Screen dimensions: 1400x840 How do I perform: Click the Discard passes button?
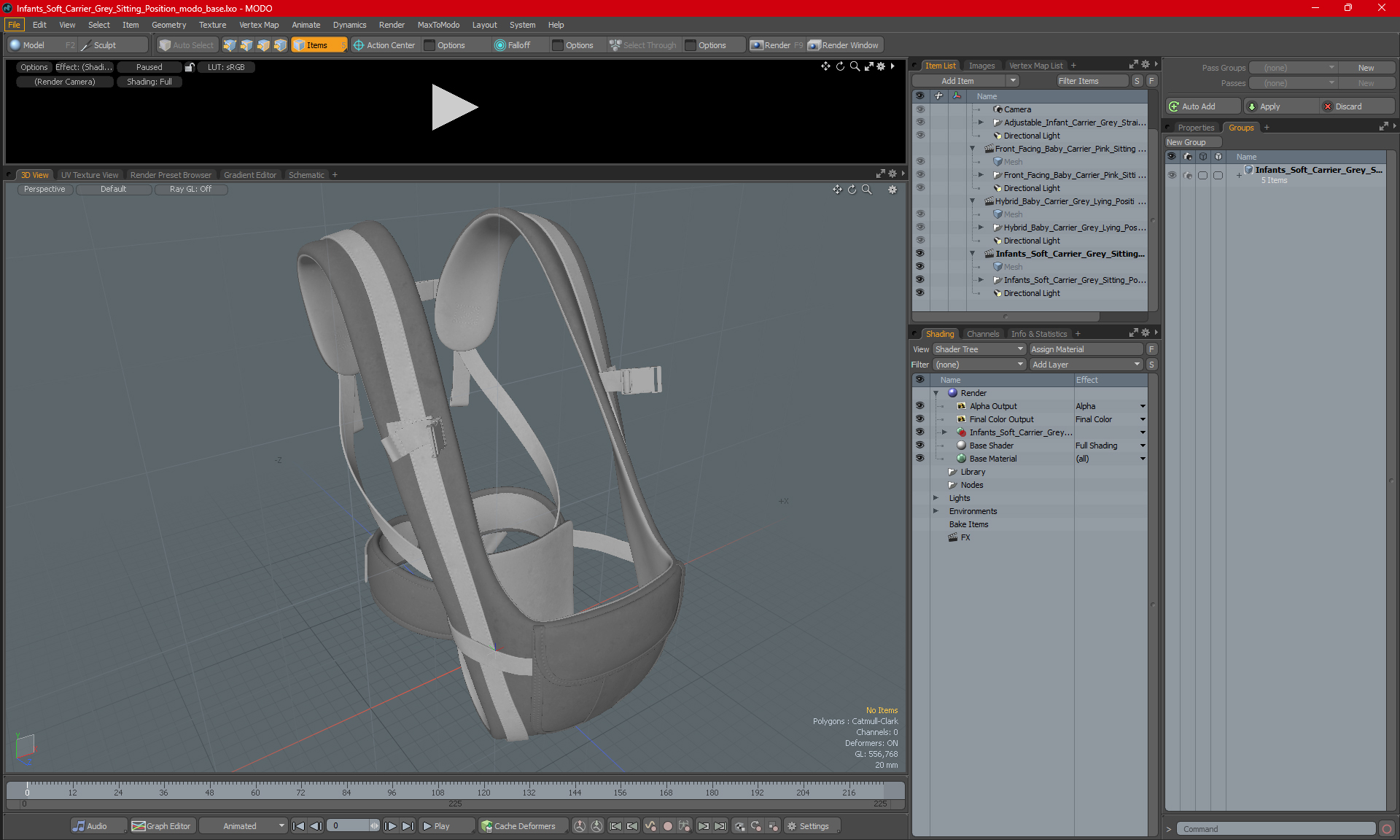1357,106
